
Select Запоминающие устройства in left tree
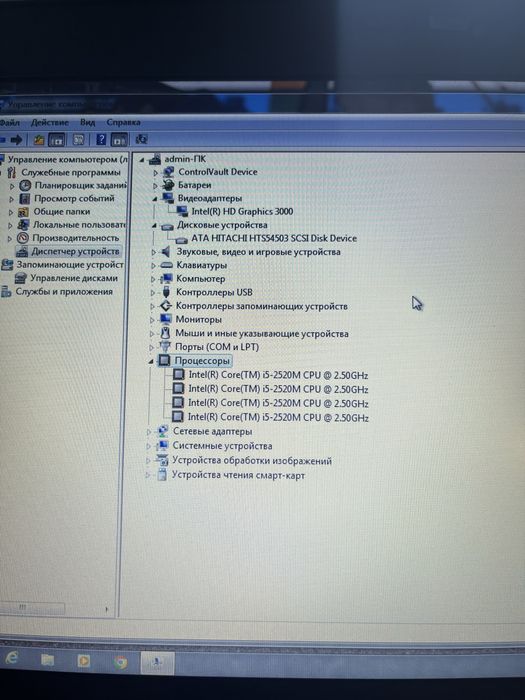(x=70, y=265)
